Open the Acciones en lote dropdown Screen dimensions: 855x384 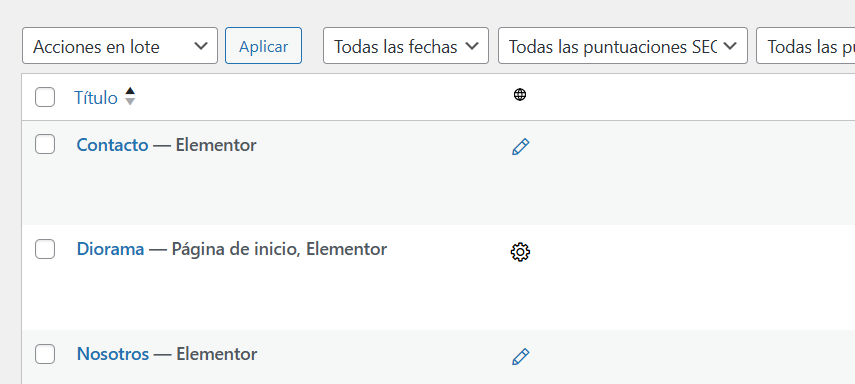click(x=120, y=46)
